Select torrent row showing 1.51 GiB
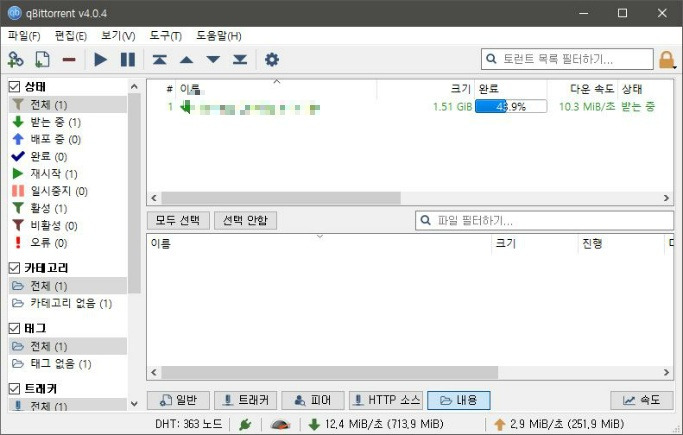683x435 pixels. coord(410,107)
